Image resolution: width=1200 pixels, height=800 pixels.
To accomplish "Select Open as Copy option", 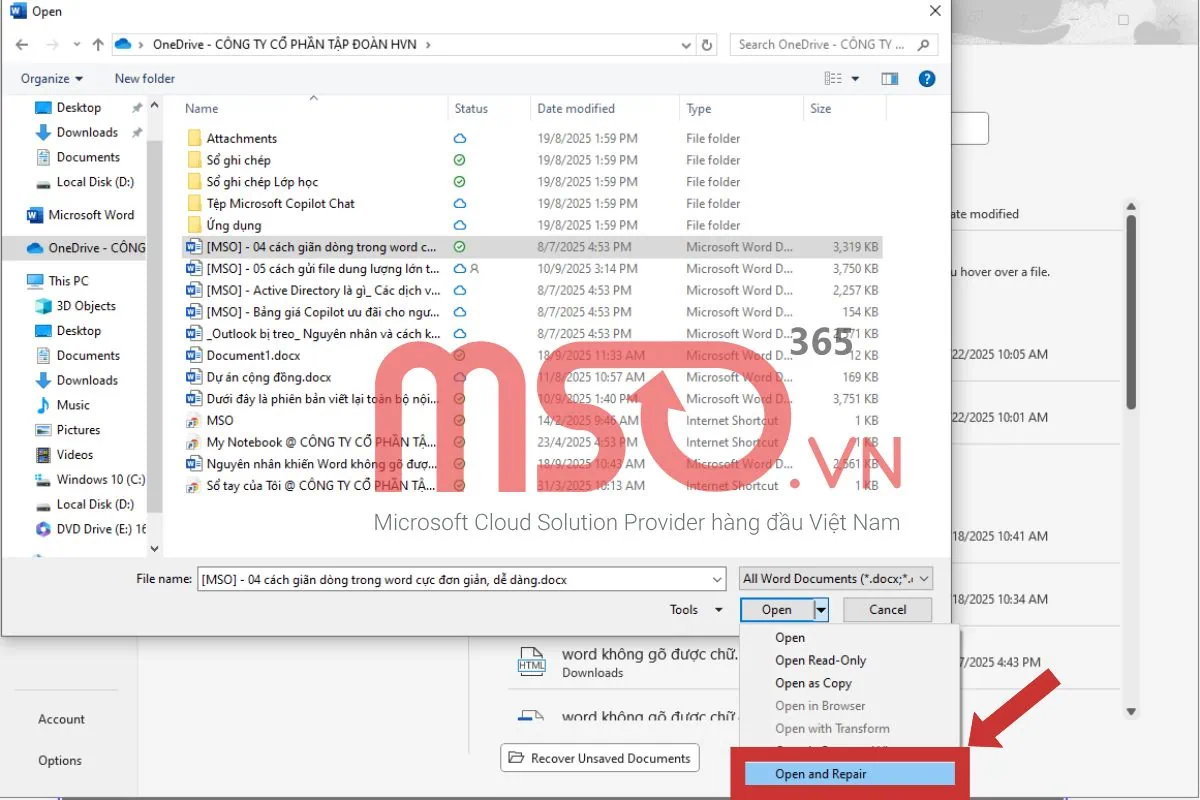I will pyautogui.click(x=814, y=684).
